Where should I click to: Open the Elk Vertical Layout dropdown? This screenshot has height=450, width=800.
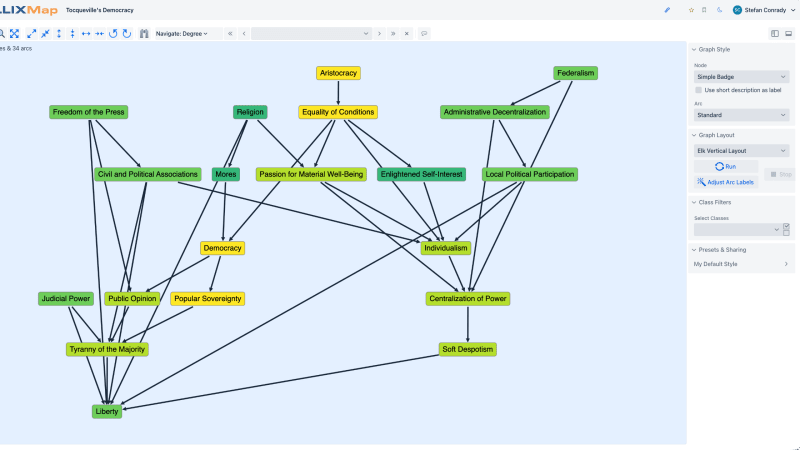click(x=741, y=151)
